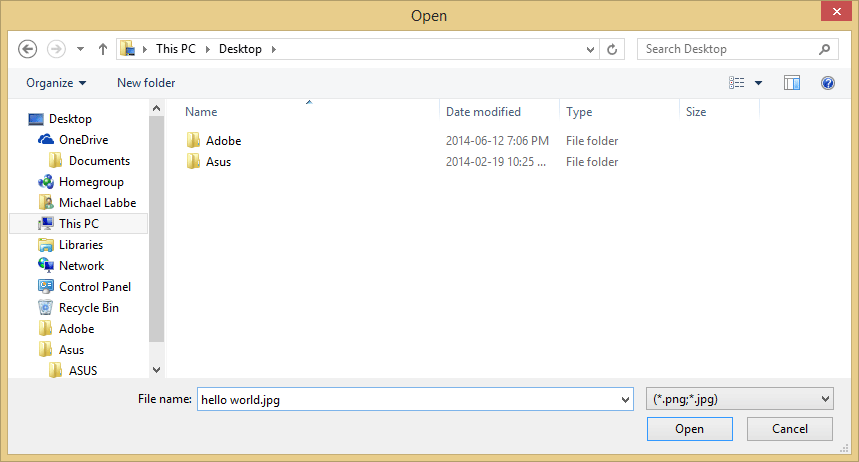Click the Up one level arrow
Image resolution: width=859 pixels, height=462 pixels.
click(103, 49)
